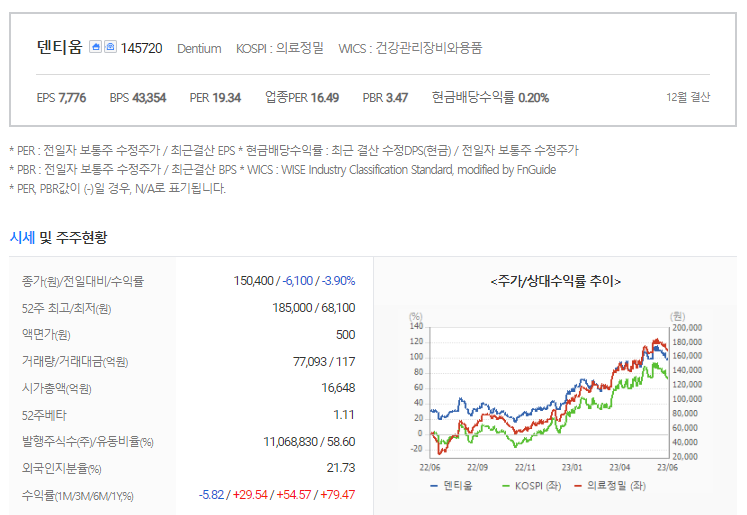Click 시가총액(억원) row label
Image resolution: width=747 pixels, height=515 pixels.
[56, 388]
